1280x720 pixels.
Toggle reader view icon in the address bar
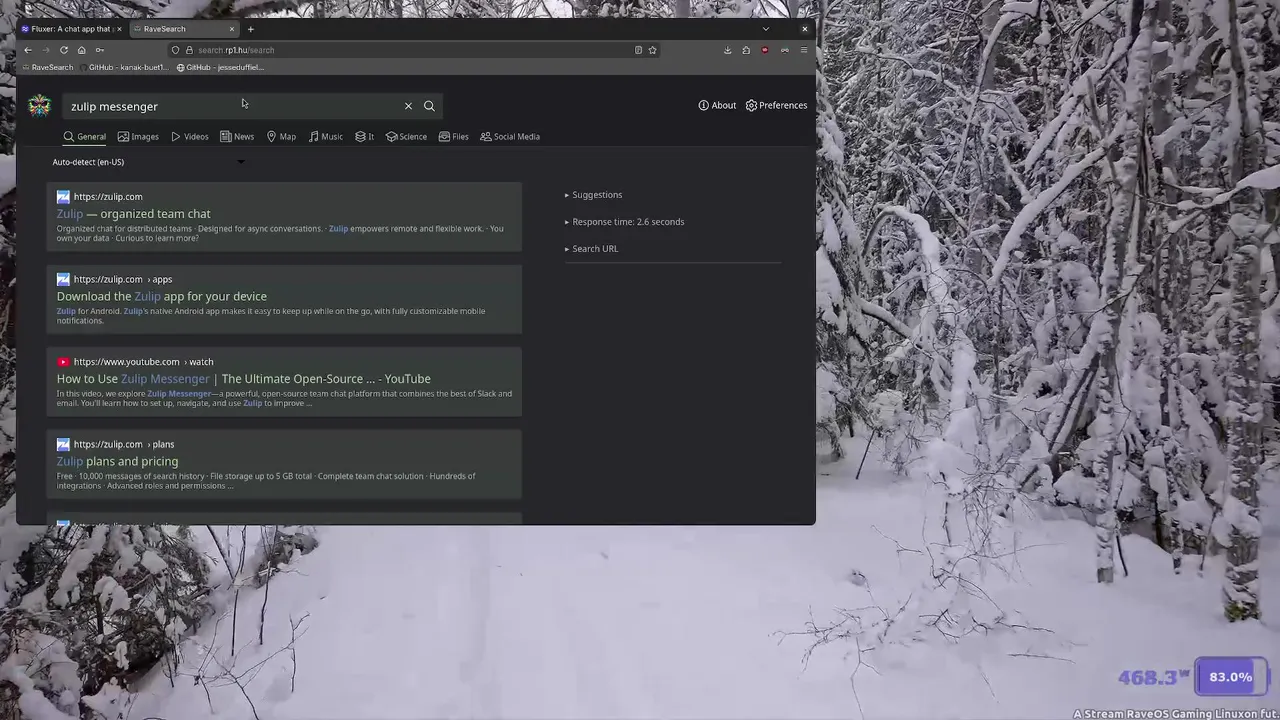pyautogui.click(x=638, y=50)
